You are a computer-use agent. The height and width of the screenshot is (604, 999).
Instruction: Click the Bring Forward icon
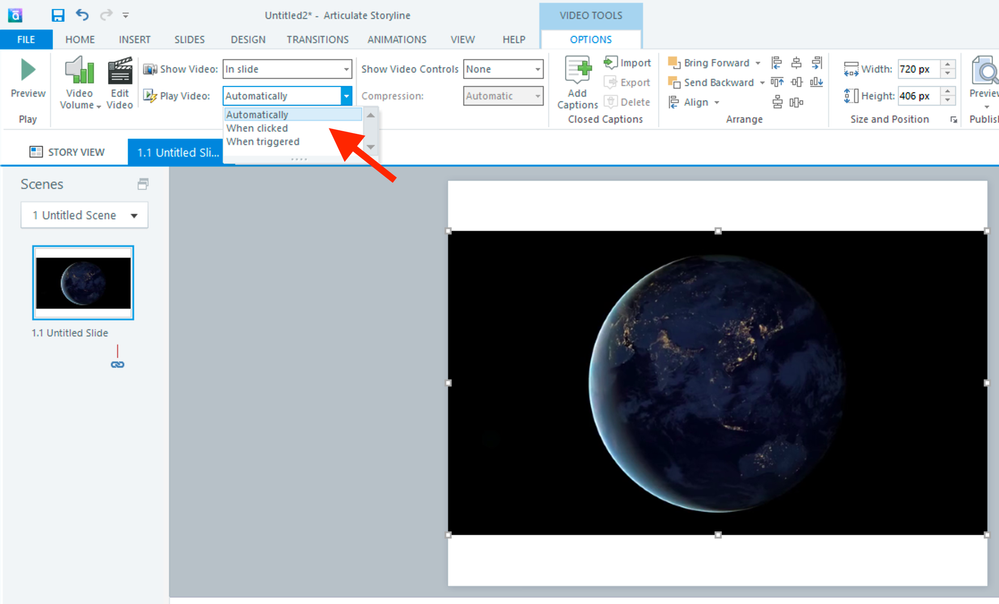pyautogui.click(x=674, y=63)
